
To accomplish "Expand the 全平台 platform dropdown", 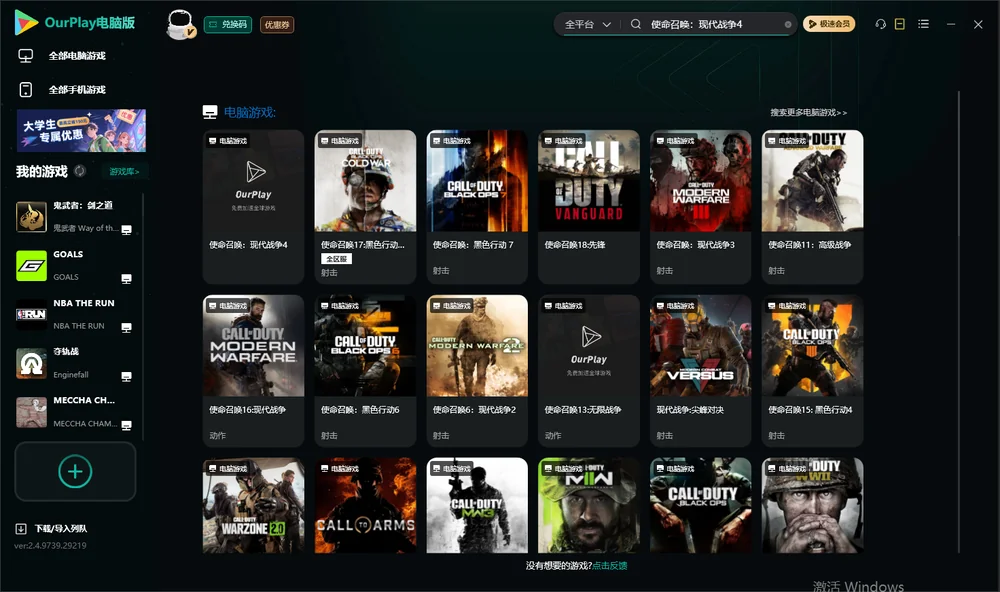I will point(587,24).
